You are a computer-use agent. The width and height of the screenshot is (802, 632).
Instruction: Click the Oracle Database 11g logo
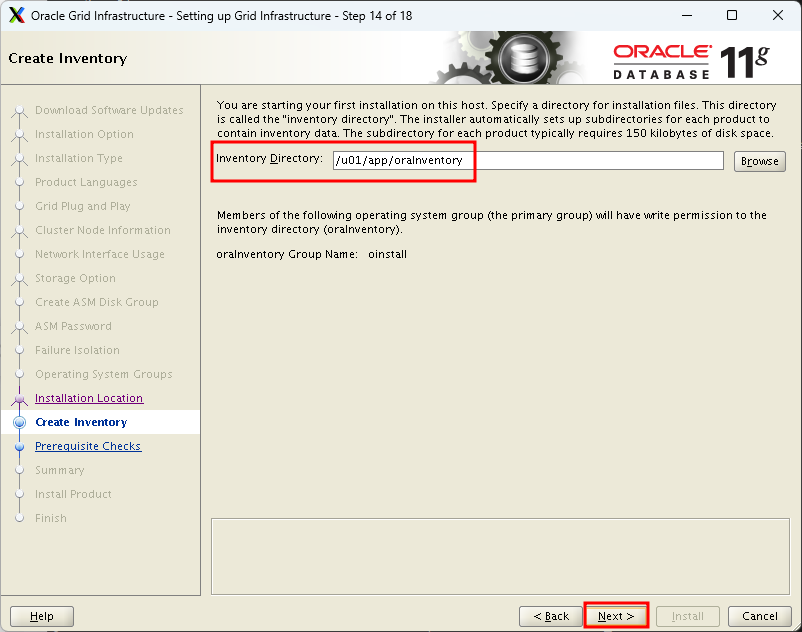(691, 62)
